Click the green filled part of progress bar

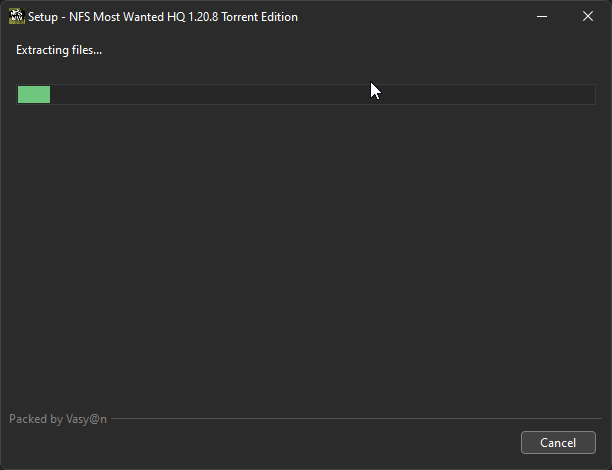(x=34, y=94)
